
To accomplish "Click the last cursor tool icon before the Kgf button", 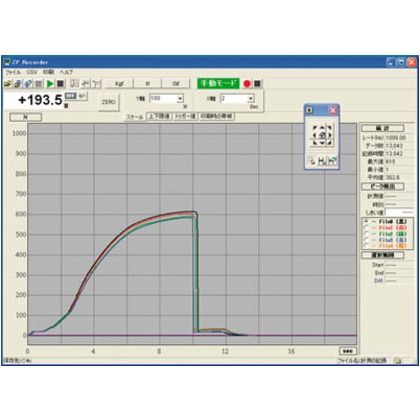I will tap(97, 83).
